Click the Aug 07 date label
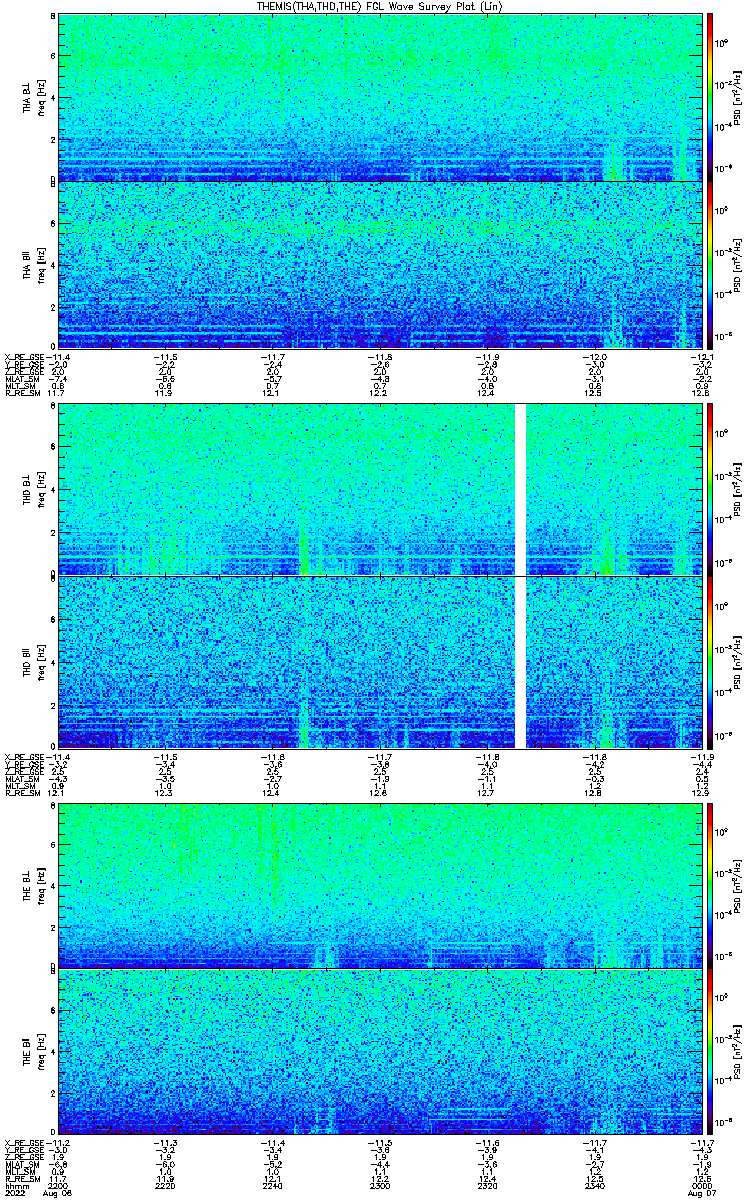750x1200 pixels. point(700,1194)
